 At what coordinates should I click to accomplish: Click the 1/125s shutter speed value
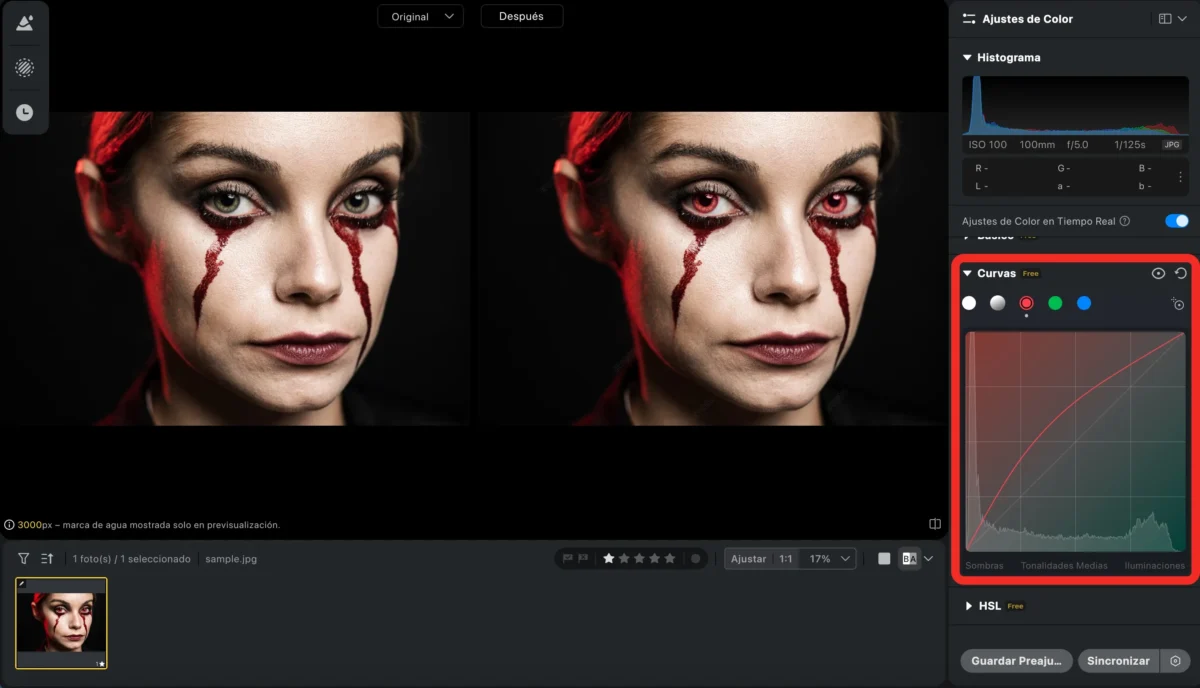(x=1131, y=145)
